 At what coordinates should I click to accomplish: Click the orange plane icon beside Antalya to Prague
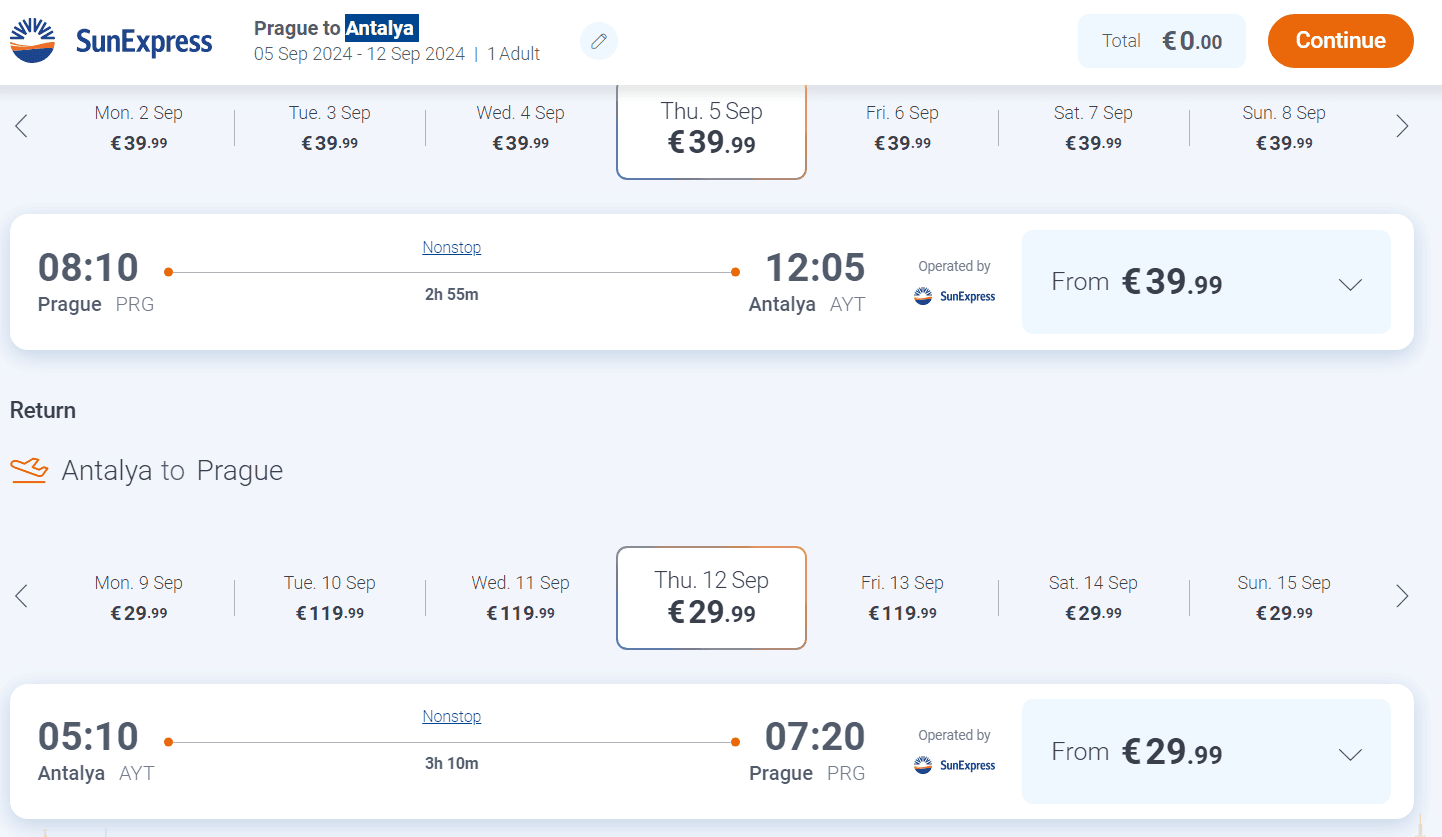[x=29, y=470]
